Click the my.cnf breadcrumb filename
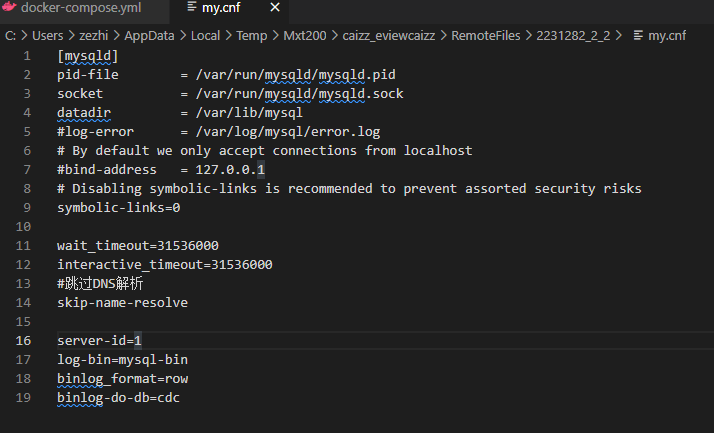Image resolution: width=714 pixels, height=433 pixels. coord(667,36)
